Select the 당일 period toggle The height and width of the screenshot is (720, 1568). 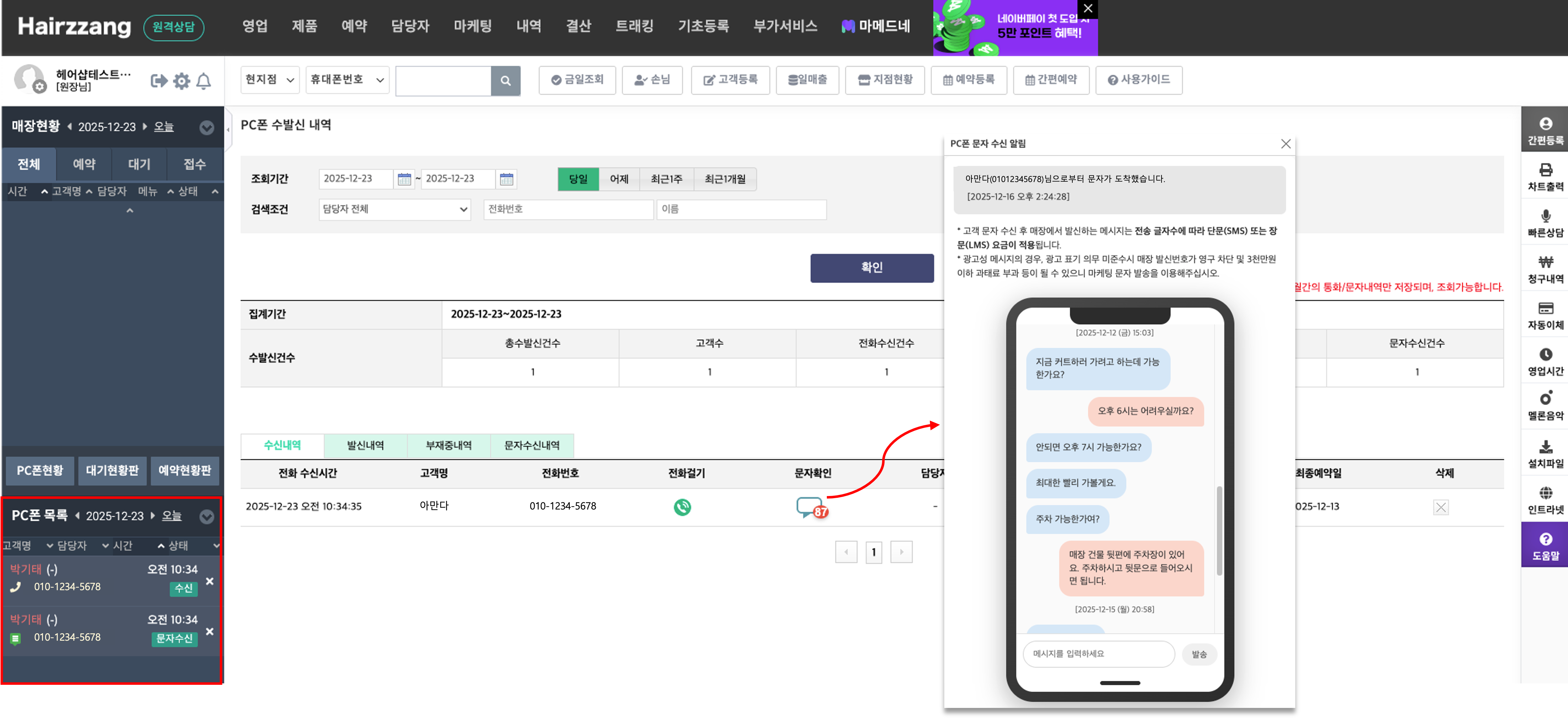[578, 179]
